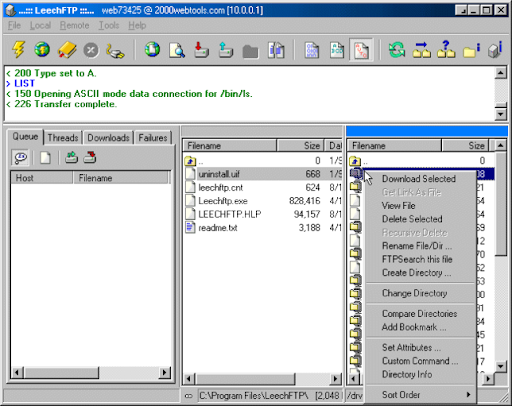Click local list horizontal scroll right arrow
This screenshot has width=512, height=406.
tap(335, 379)
